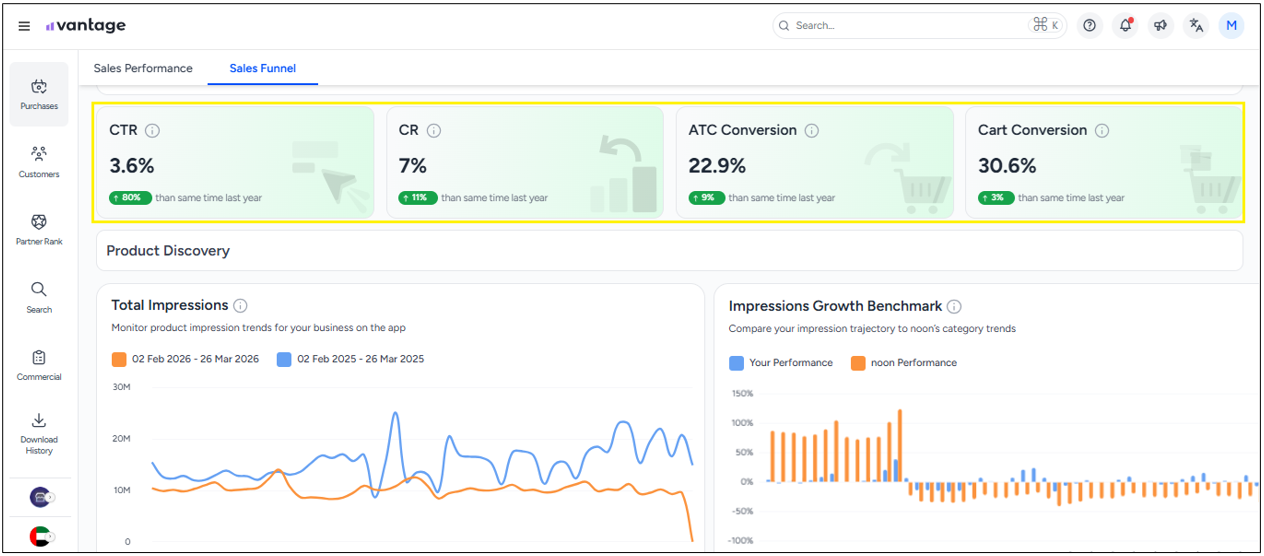Click info icon next to Total Impressions
This screenshot has width=1264, height=556.
pyautogui.click(x=240, y=306)
